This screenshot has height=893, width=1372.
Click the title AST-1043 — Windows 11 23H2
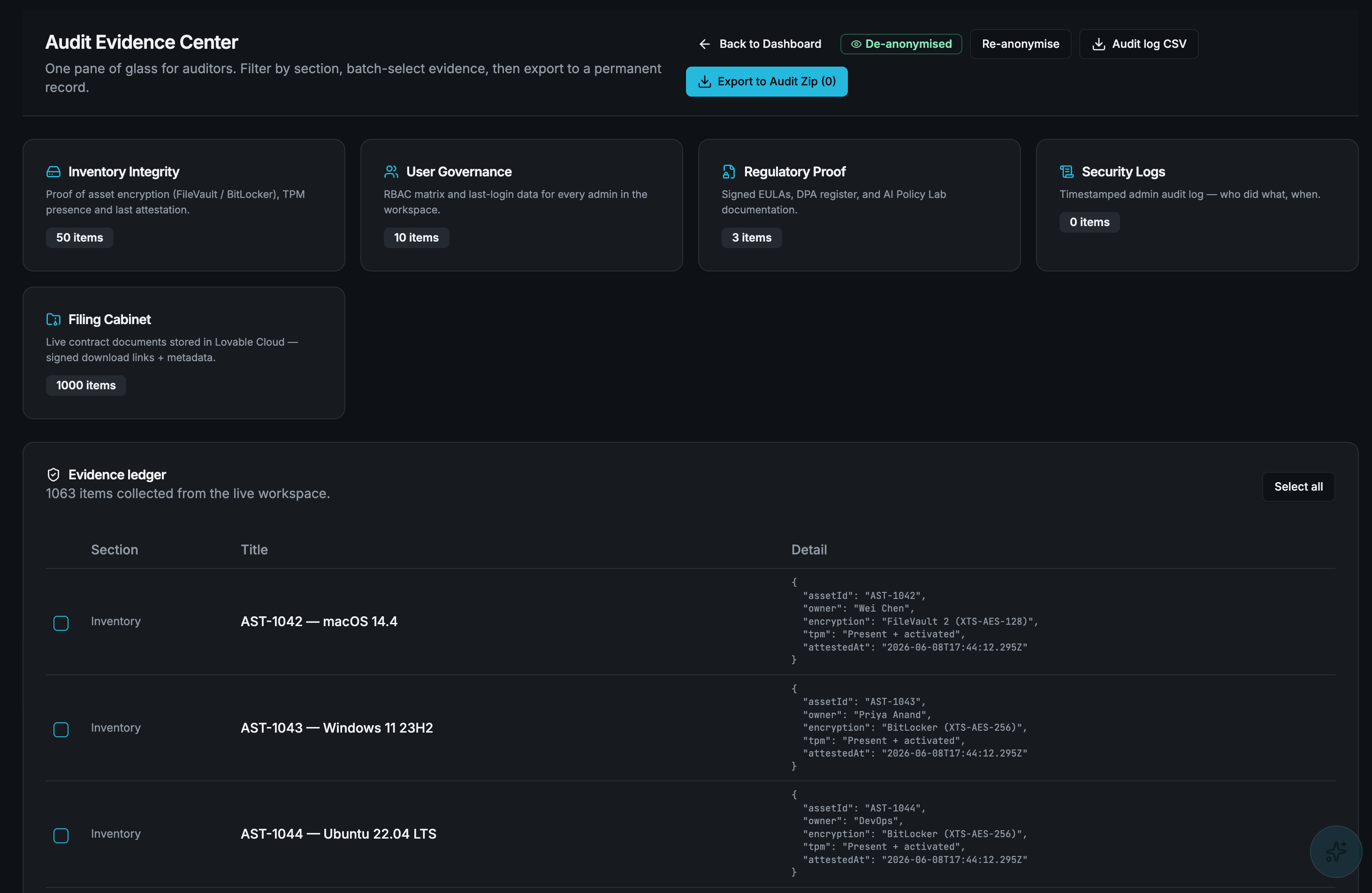click(x=336, y=727)
